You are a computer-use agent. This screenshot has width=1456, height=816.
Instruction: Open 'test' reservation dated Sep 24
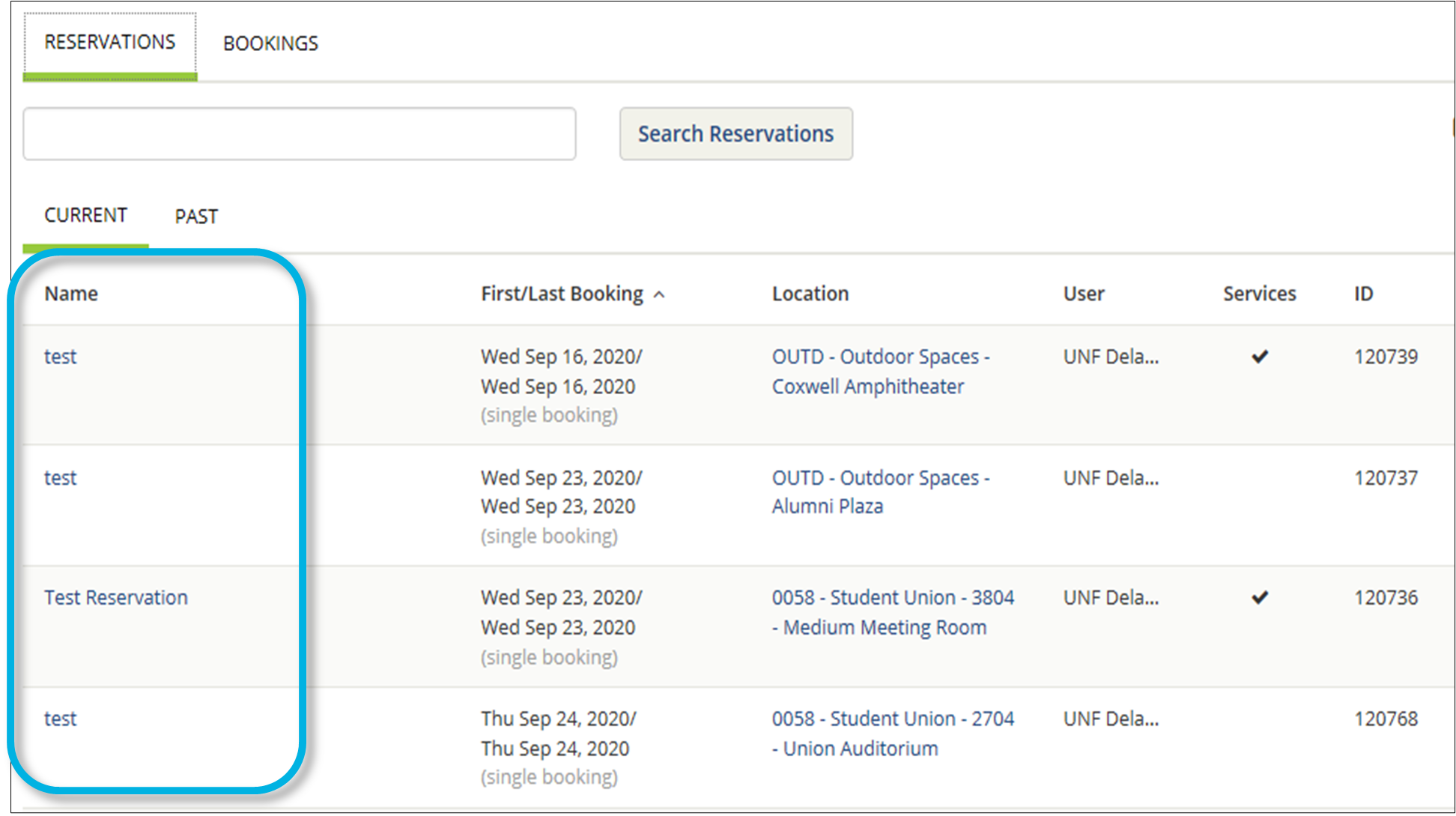pos(60,719)
